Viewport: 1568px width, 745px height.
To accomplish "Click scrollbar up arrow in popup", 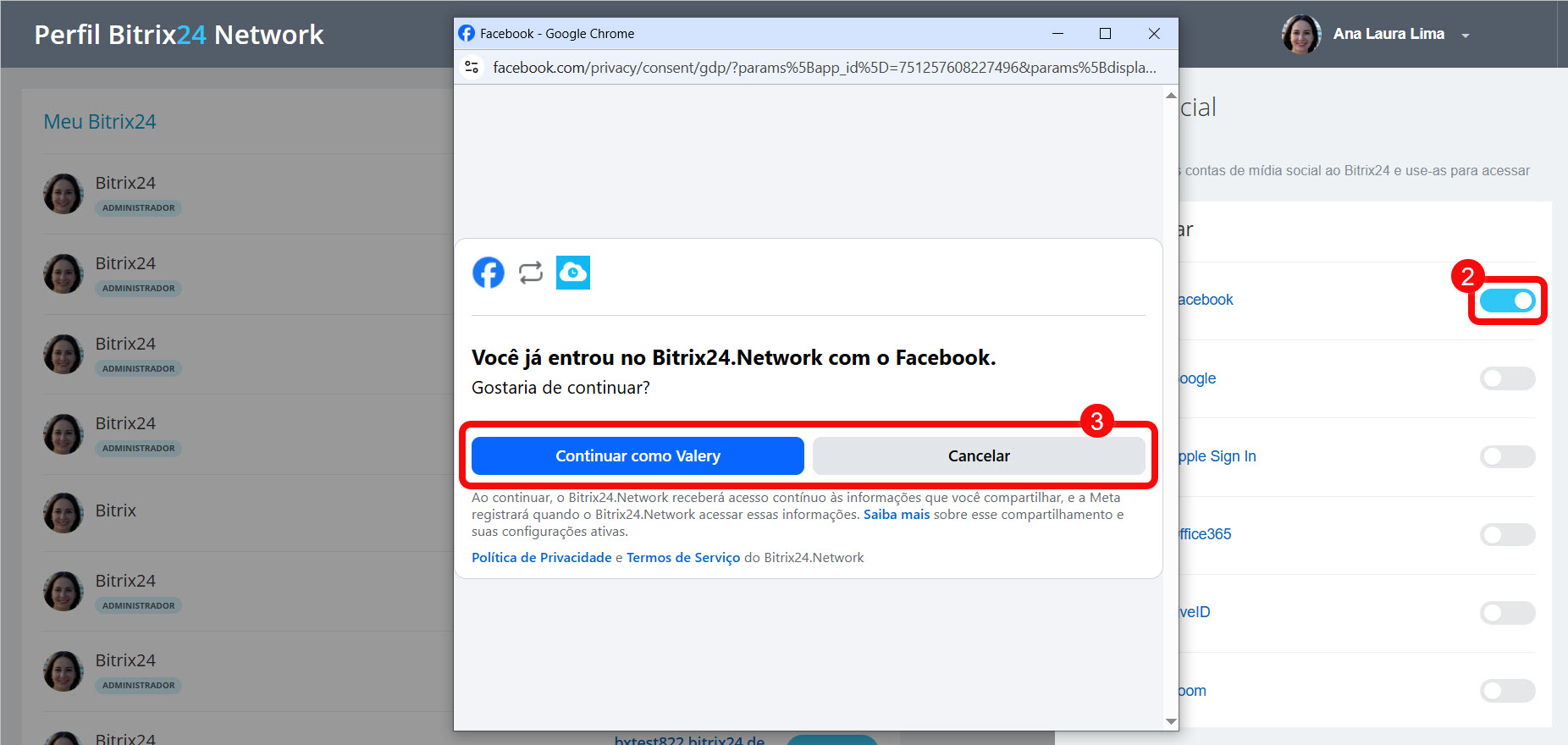I will [x=1171, y=95].
